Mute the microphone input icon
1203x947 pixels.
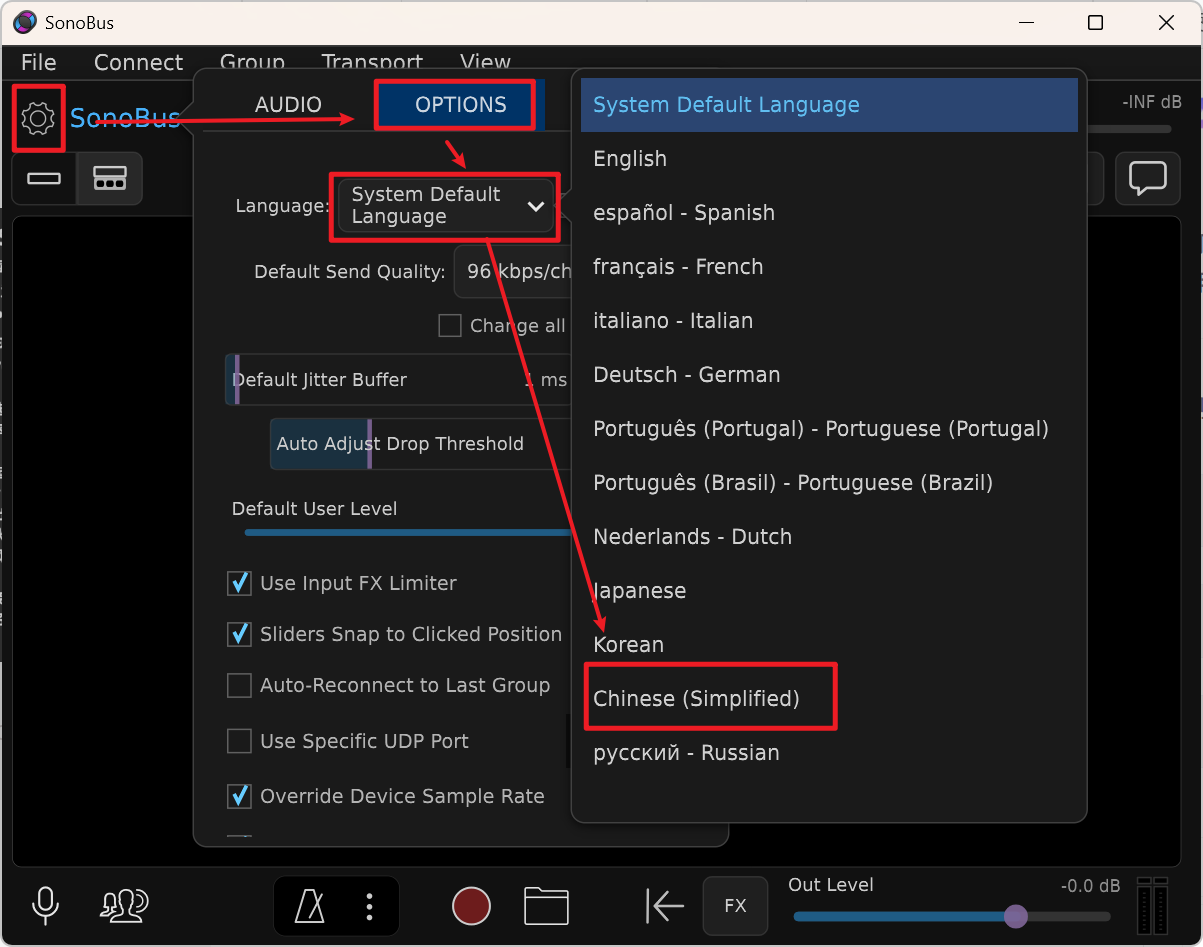[45, 905]
